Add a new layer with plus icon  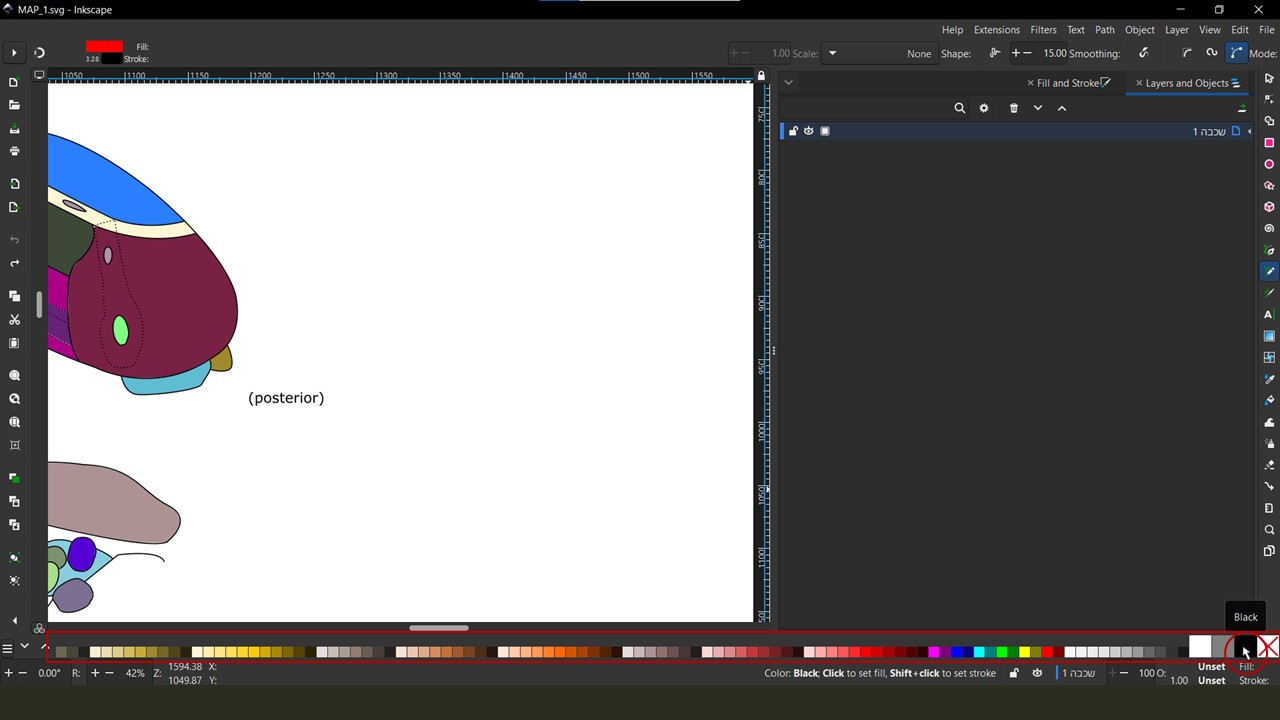click(1242, 108)
